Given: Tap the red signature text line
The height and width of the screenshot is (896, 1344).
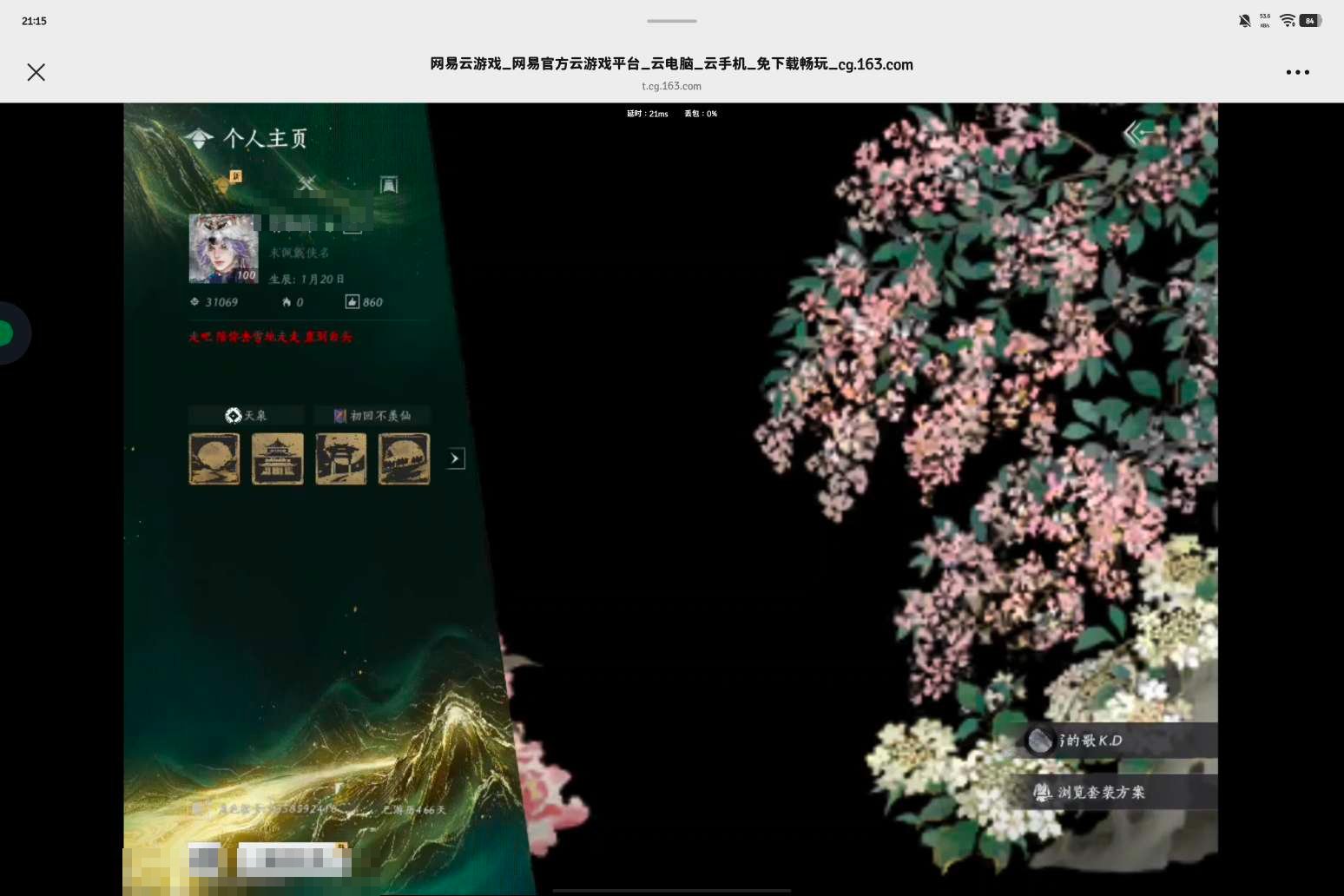Looking at the screenshot, I should pyautogui.click(x=271, y=337).
